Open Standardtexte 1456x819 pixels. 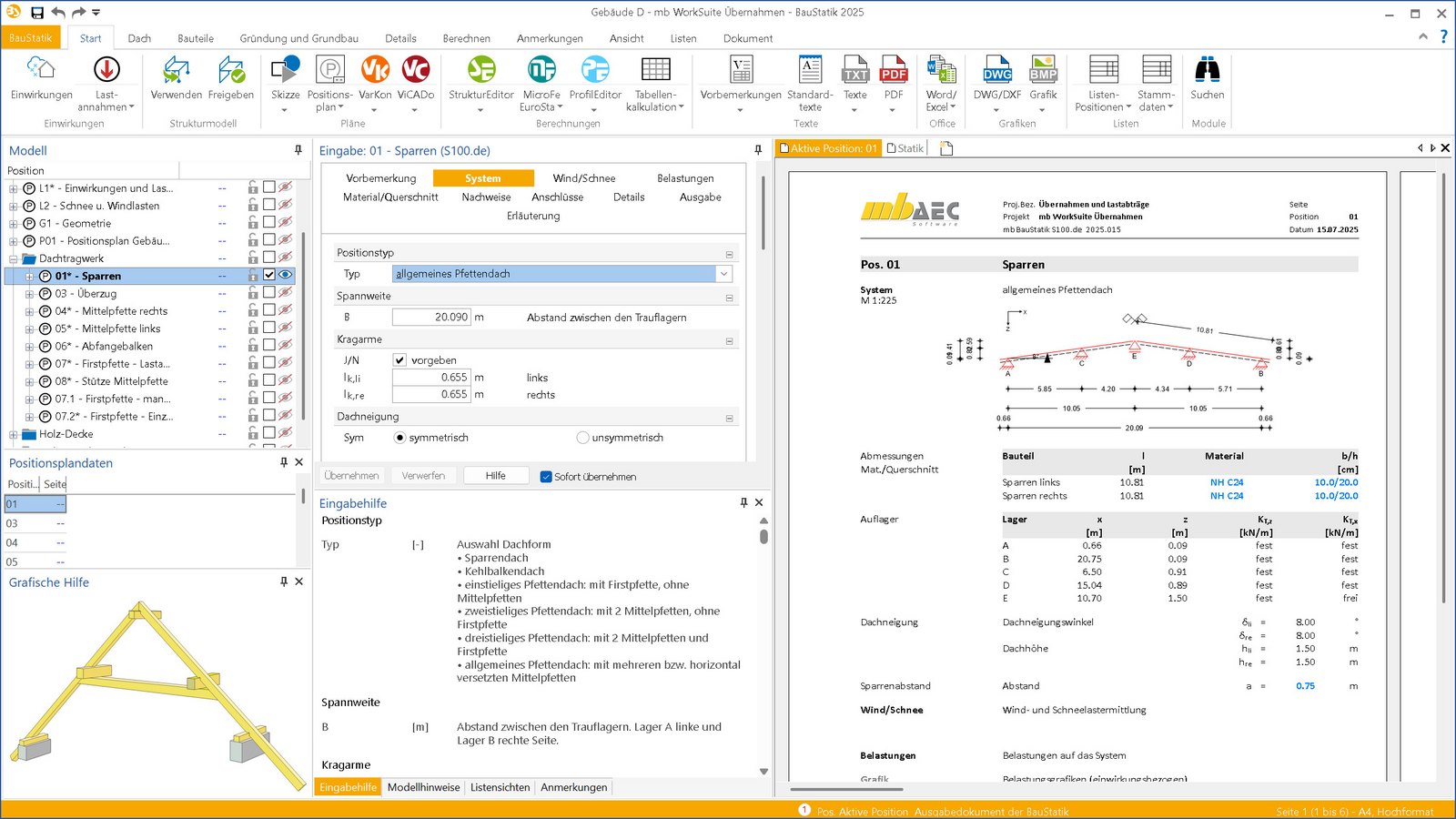click(x=810, y=82)
